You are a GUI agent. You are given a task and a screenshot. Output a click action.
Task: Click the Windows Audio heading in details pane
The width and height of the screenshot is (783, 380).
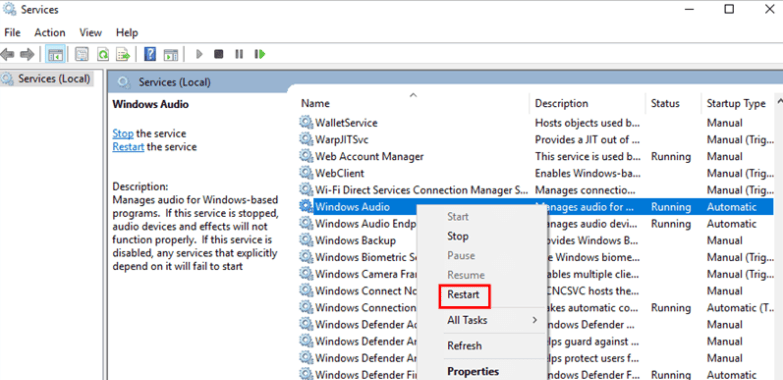(150, 104)
